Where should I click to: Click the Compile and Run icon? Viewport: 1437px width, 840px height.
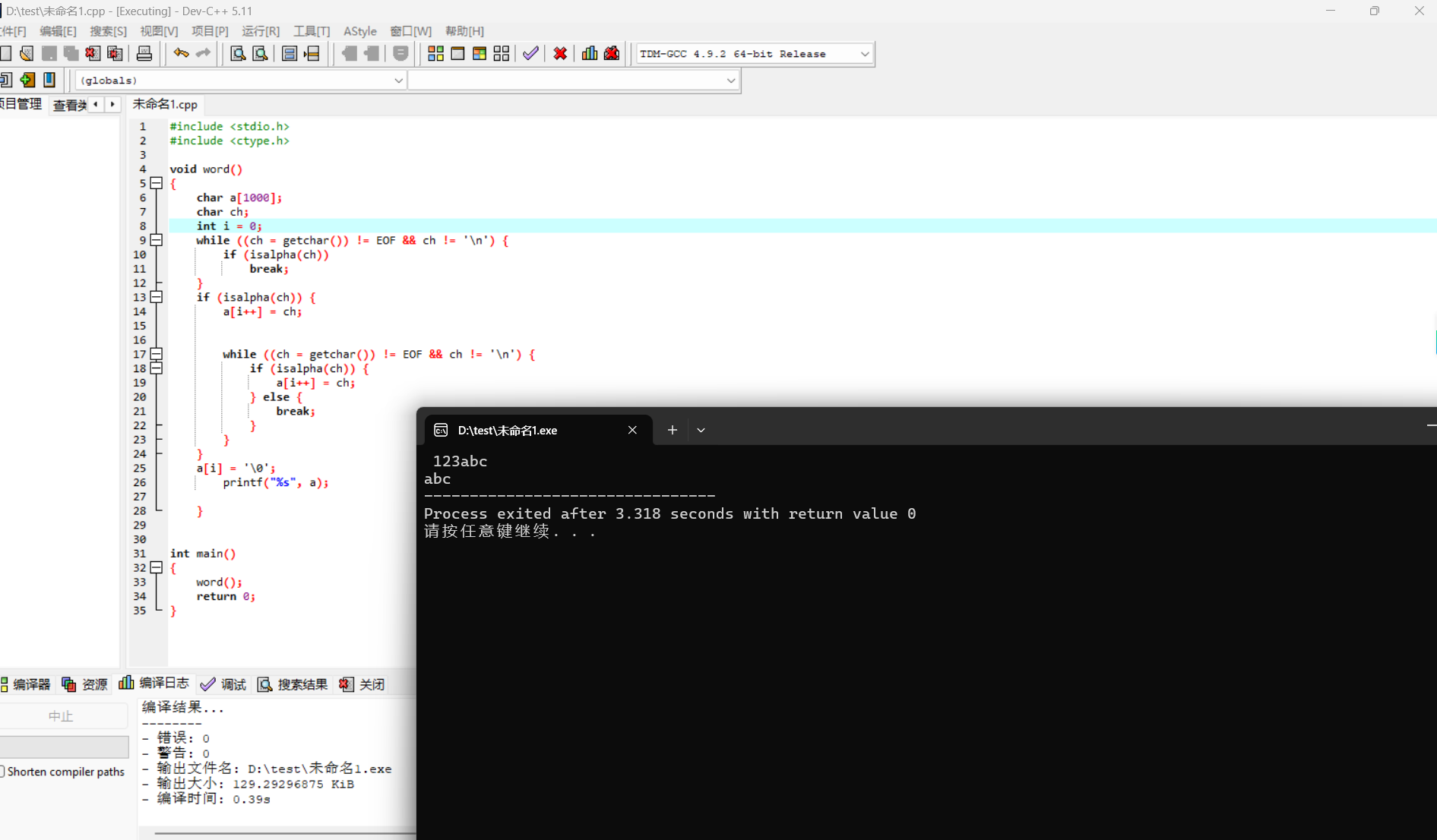coord(480,53)
